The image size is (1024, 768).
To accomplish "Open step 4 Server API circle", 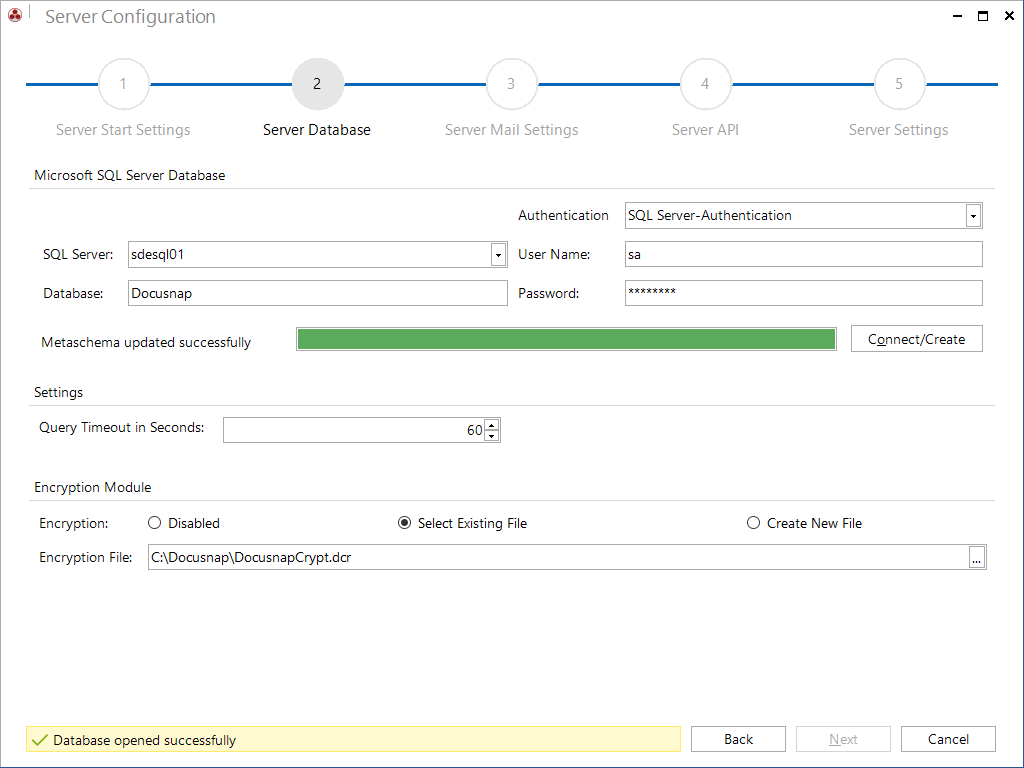I will point(705,84).
